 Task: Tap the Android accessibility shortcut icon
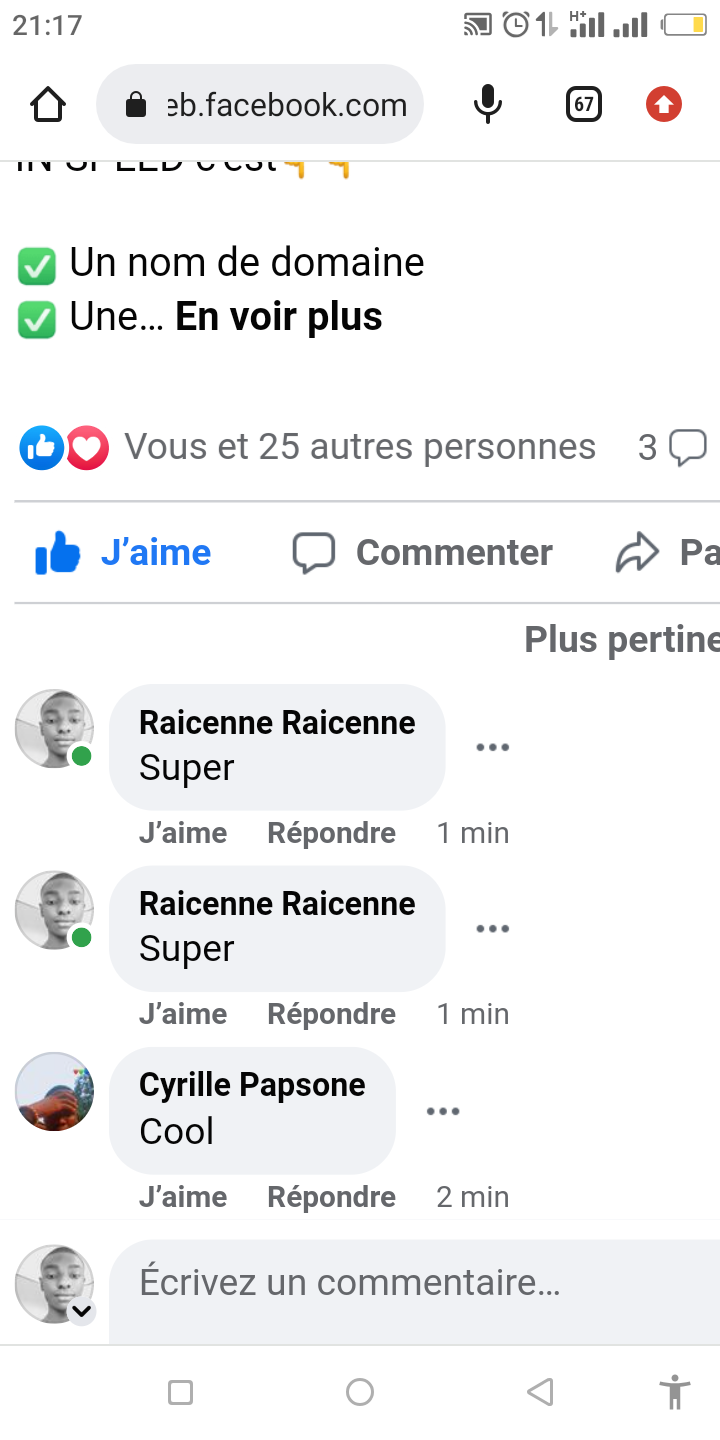[x=675, y=1392]
